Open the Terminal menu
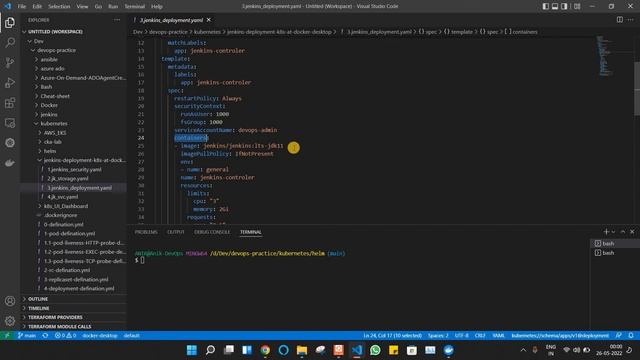The width and height of the screenshot is (640, 360). [x=135, y=7]
